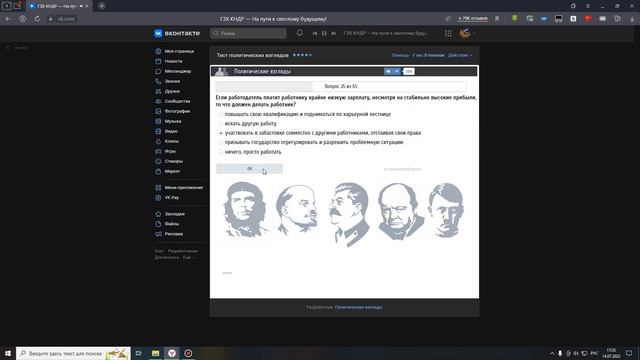Go back to previous question link
The width and height of the screenshot is (640, 360).
click(x=402, y=169)
